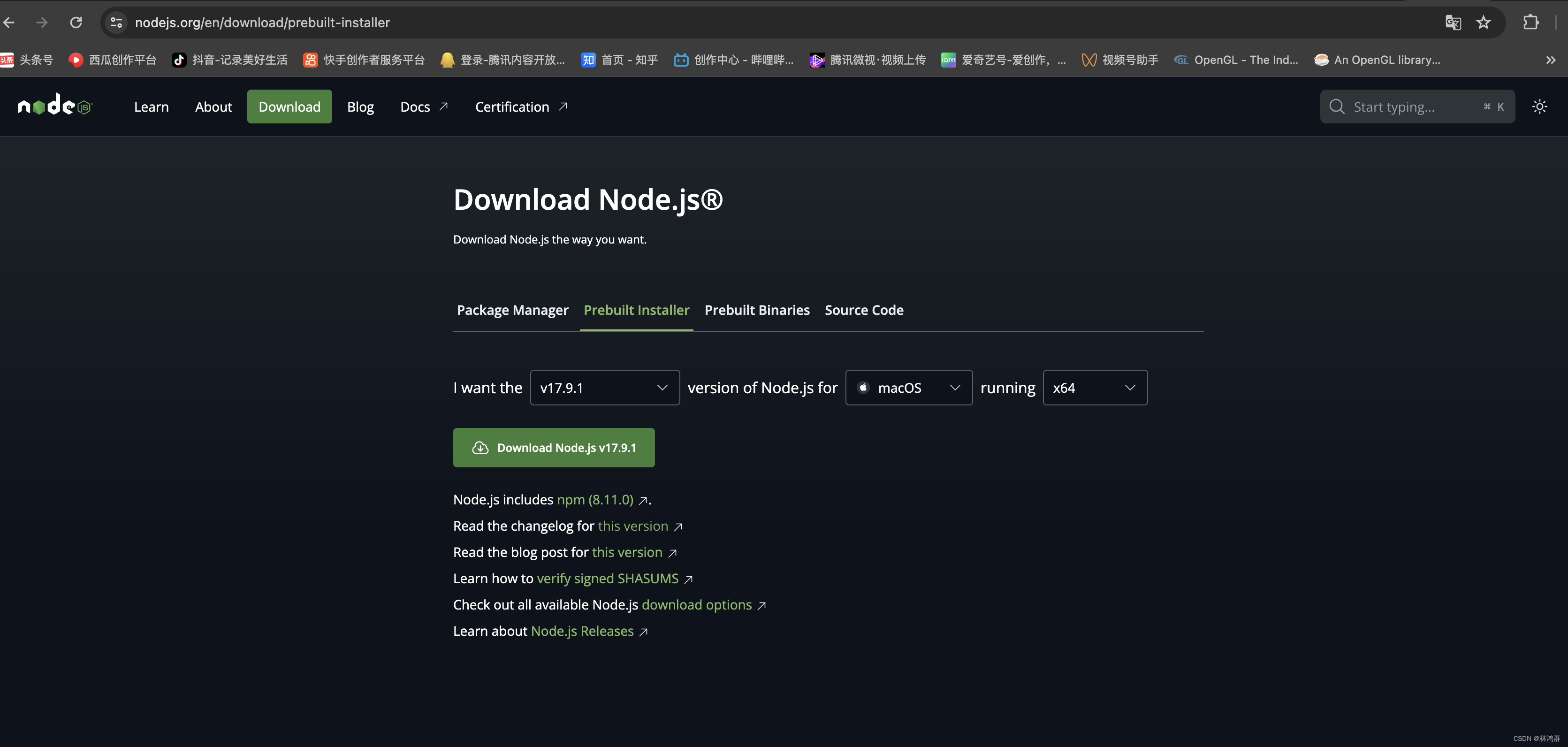Open the OpenGL - The Ind... bookmark
This screenshot has width=1568, height=747.
1236,60
